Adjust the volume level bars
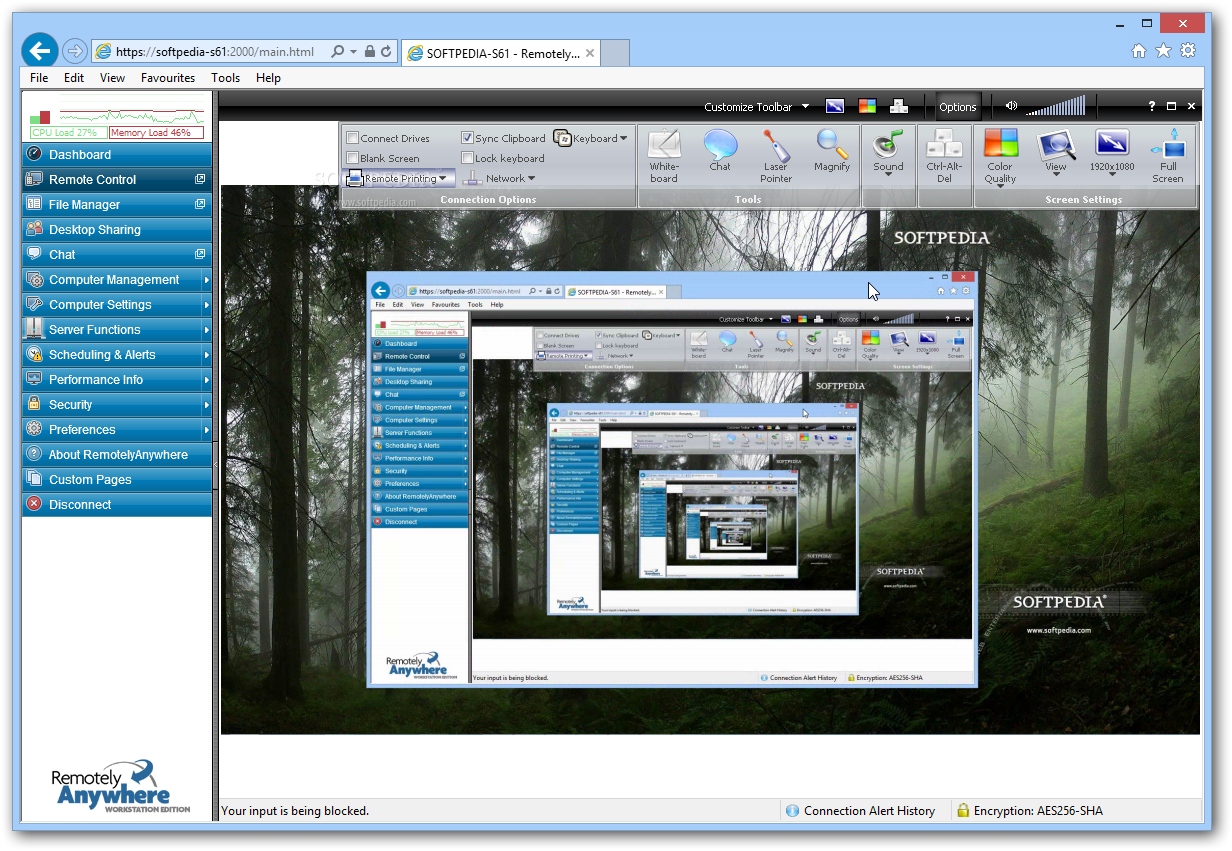 coord(1055,106)
